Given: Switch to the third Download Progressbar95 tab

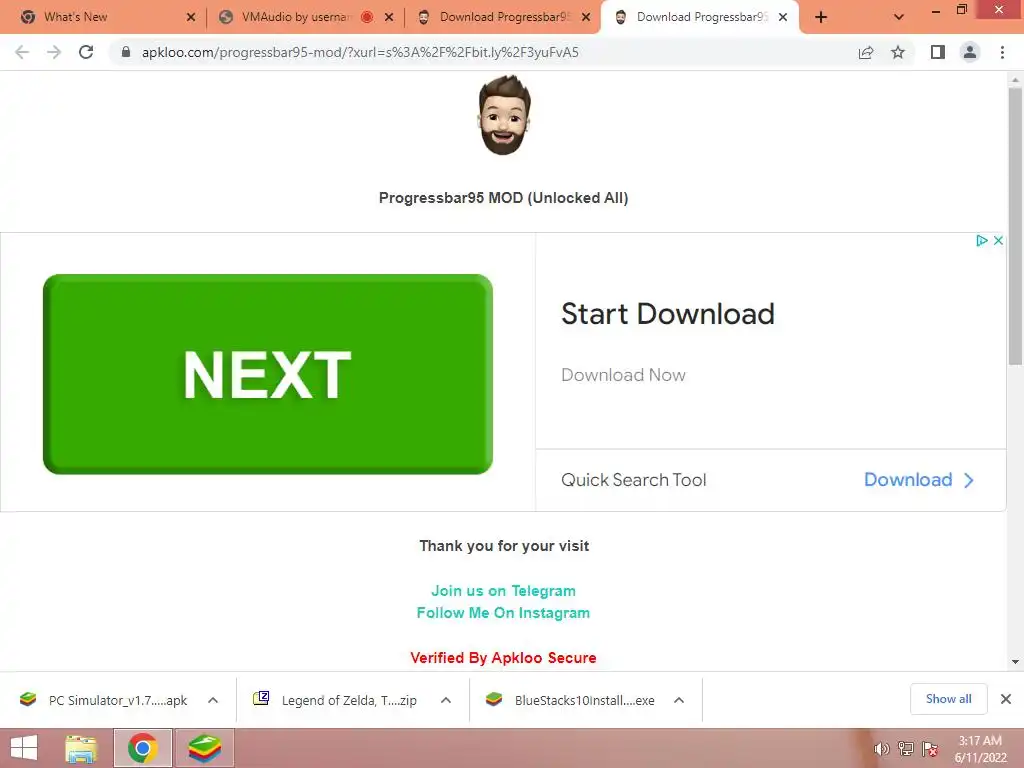Looking at the screenshot, I should 505,17.
